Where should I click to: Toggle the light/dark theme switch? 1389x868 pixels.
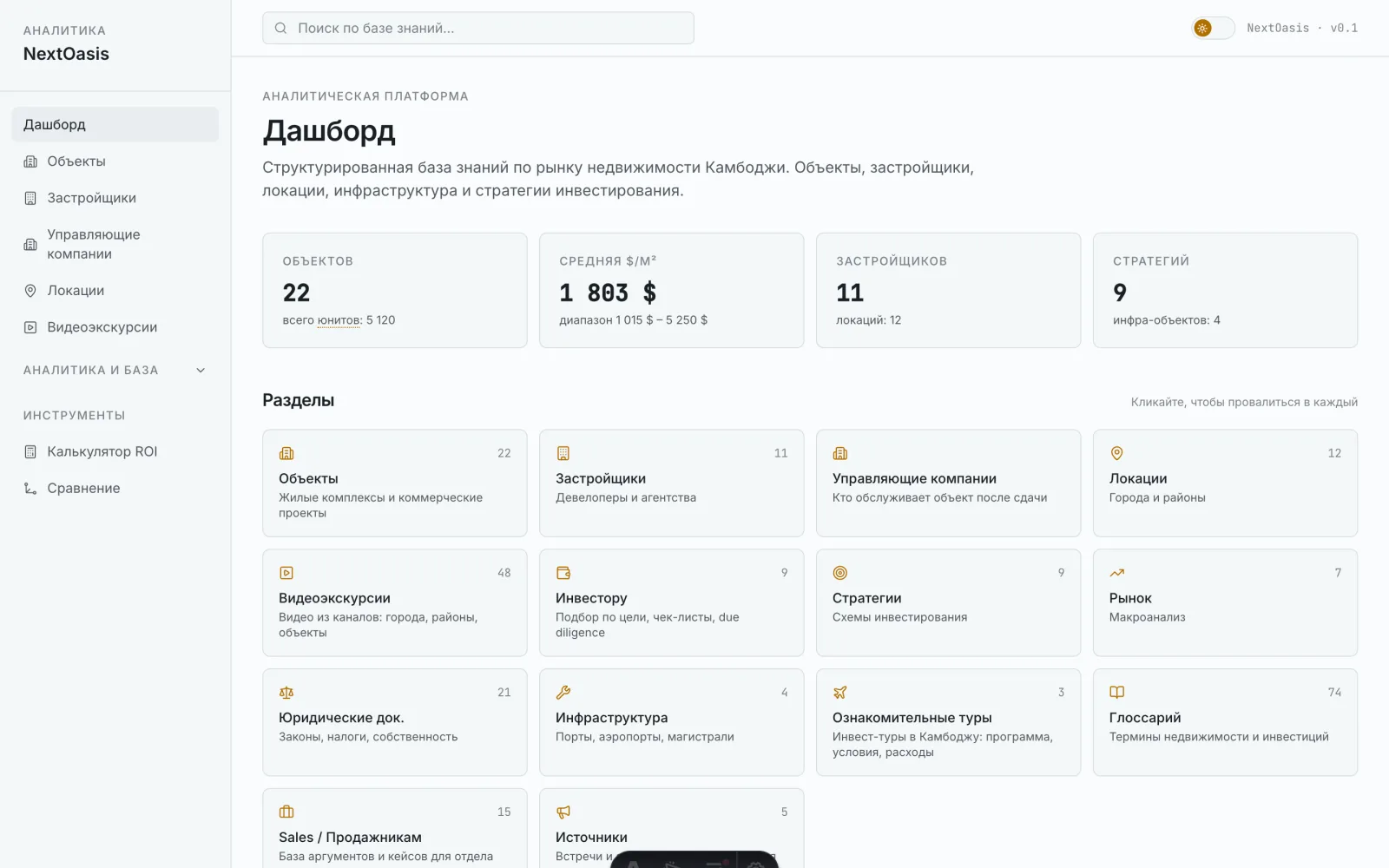click(1213, 28)
